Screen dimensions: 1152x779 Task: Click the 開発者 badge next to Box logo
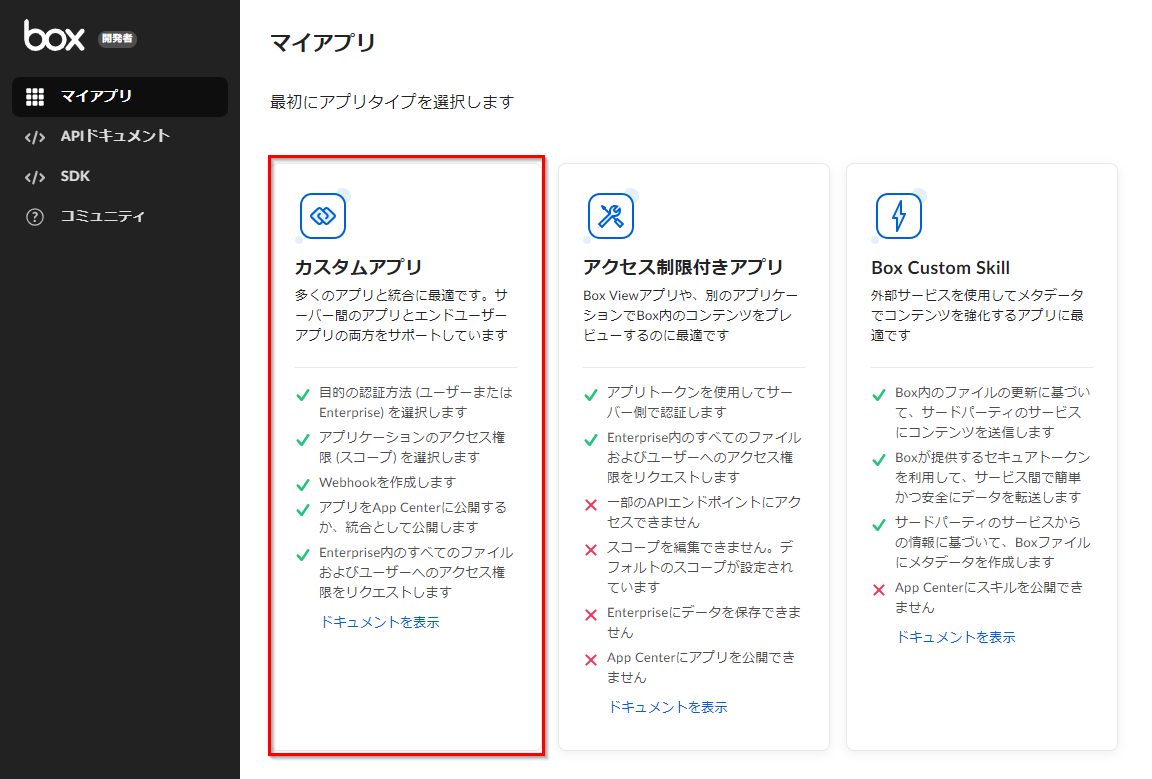coord(118,39)
